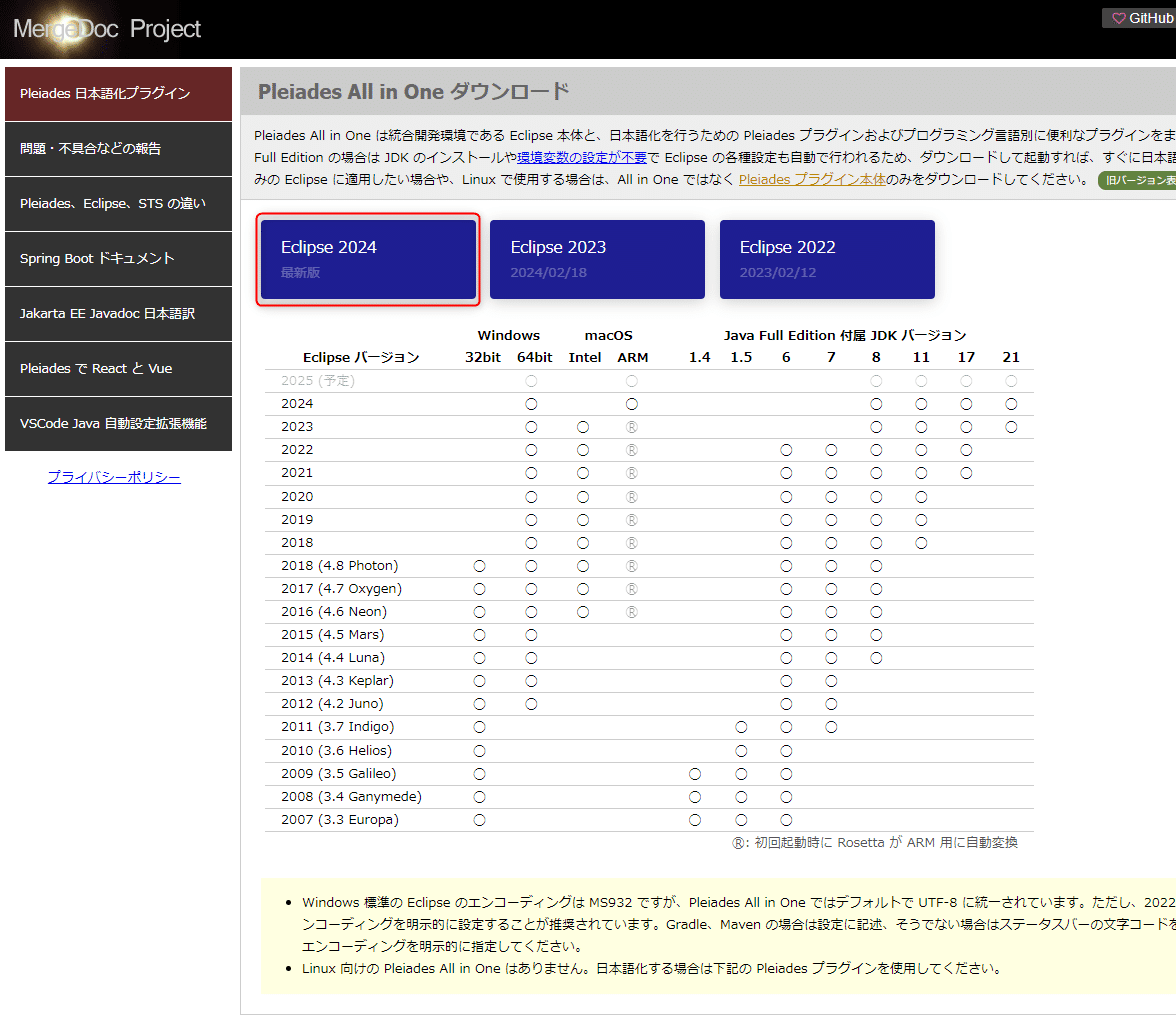Click JDK 1.5 circle in 2011 (3.7 Indigo) row

click(741, 727)
